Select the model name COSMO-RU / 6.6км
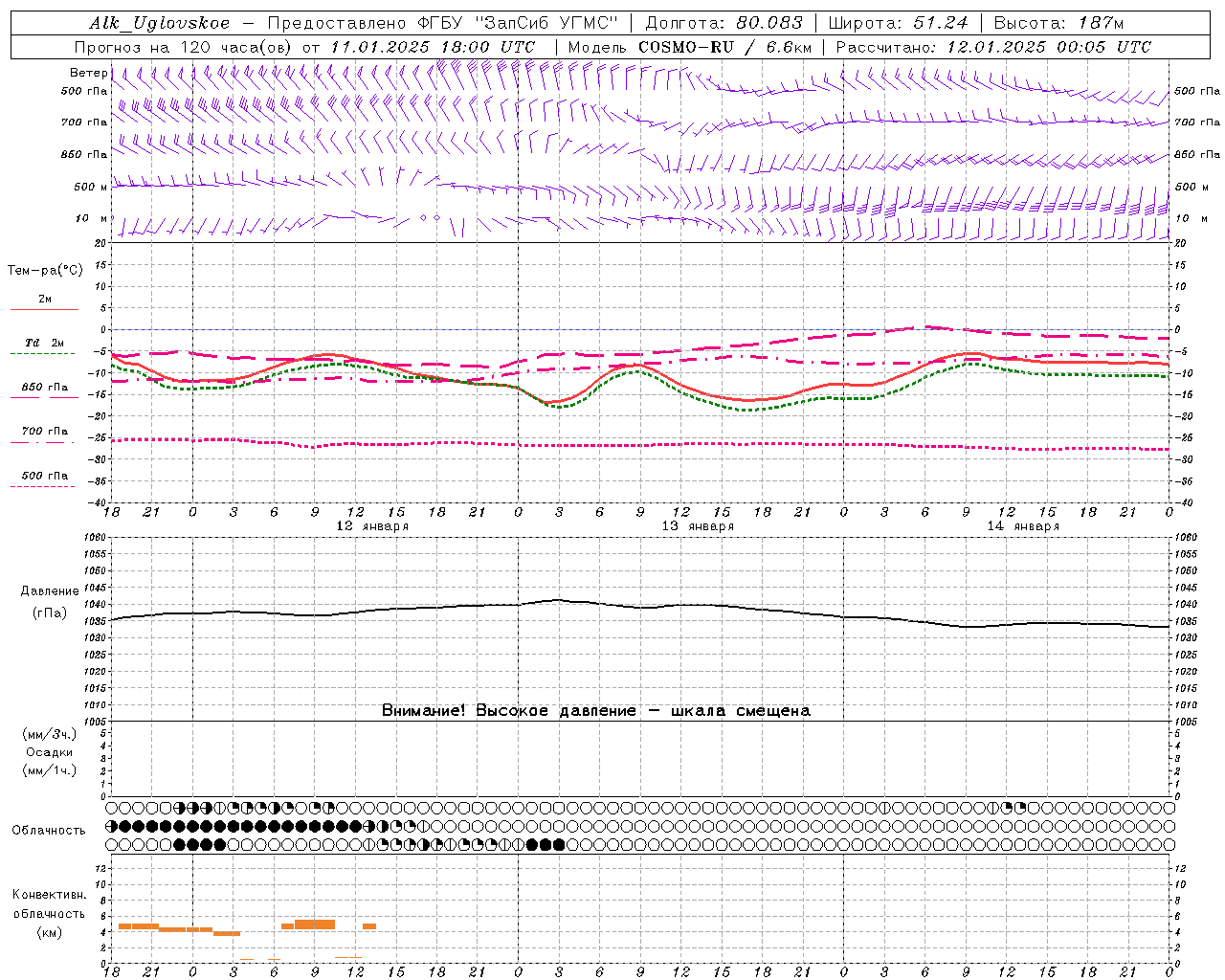1225x980 pixels. 725,47
